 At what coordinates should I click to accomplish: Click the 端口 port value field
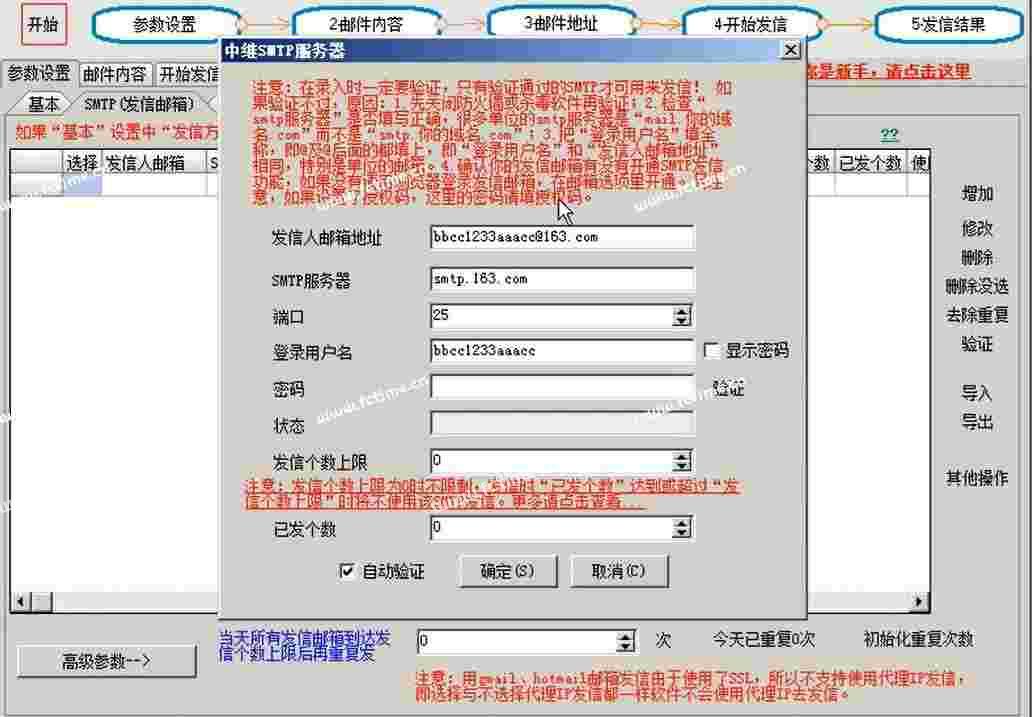coord(552,315)
